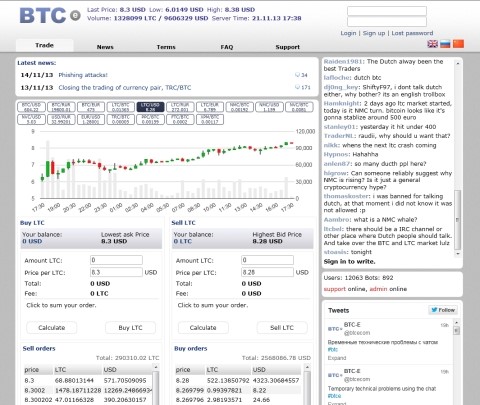Select the PPC/BTC currency pair

pyautogui.click(x=150, y=119)
